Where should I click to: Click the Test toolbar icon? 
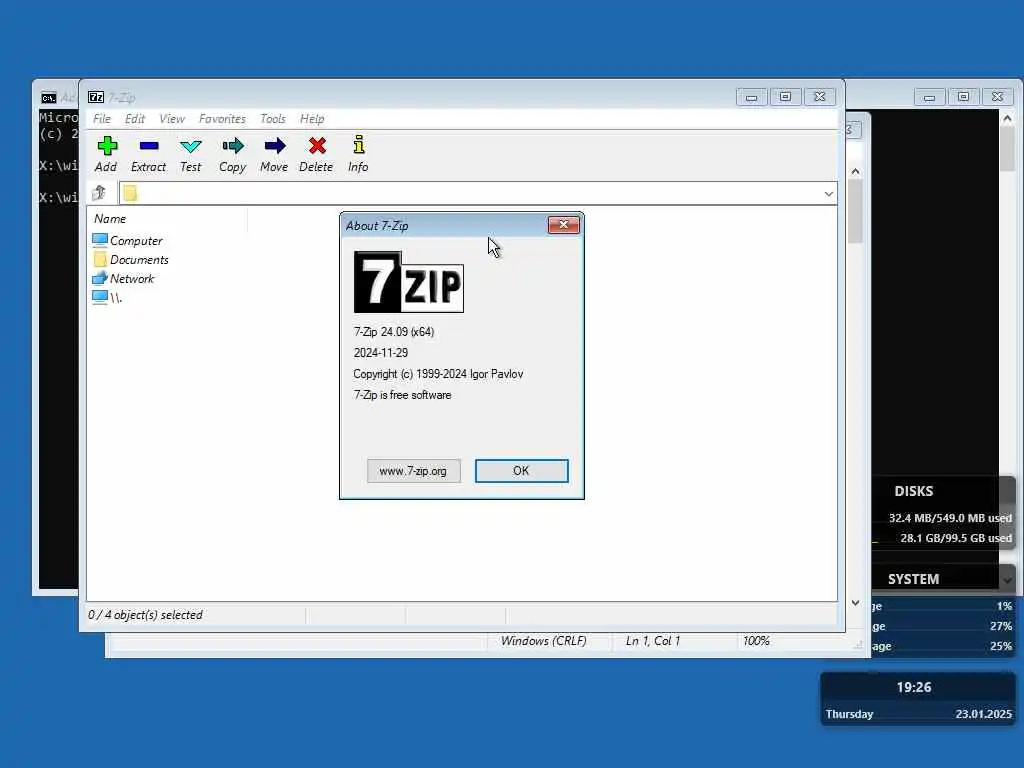click(x=191, y=146)
